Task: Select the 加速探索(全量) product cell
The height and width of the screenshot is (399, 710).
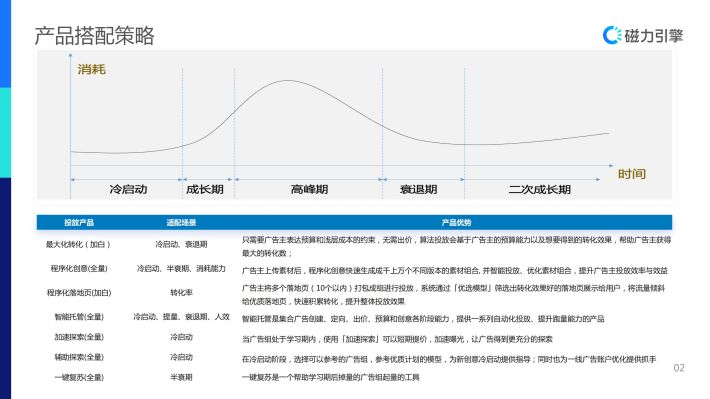Action: [79, 337]
